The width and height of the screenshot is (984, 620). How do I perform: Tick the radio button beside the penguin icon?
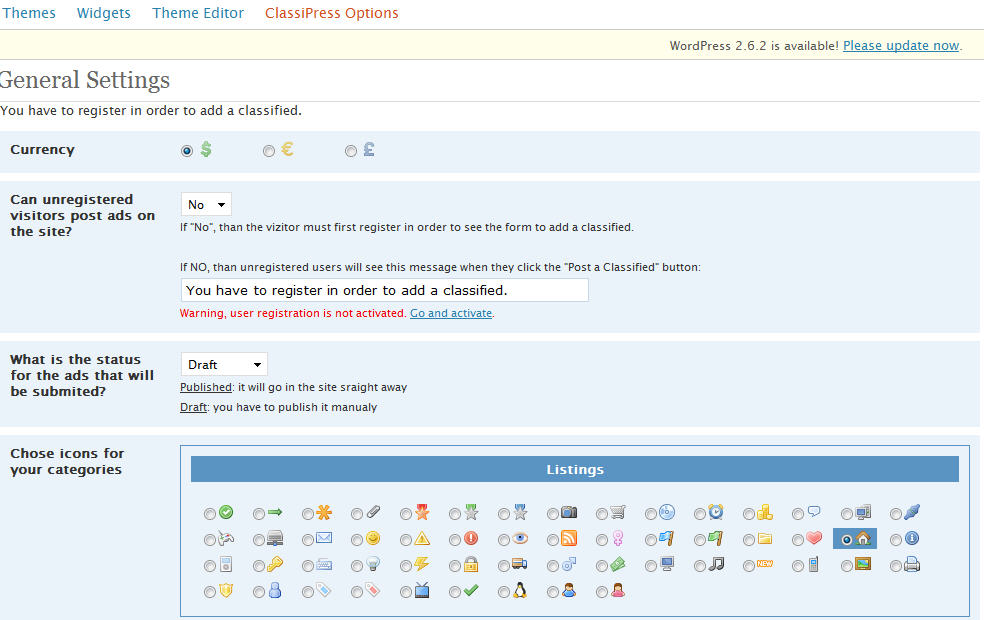tap(503, 592)
